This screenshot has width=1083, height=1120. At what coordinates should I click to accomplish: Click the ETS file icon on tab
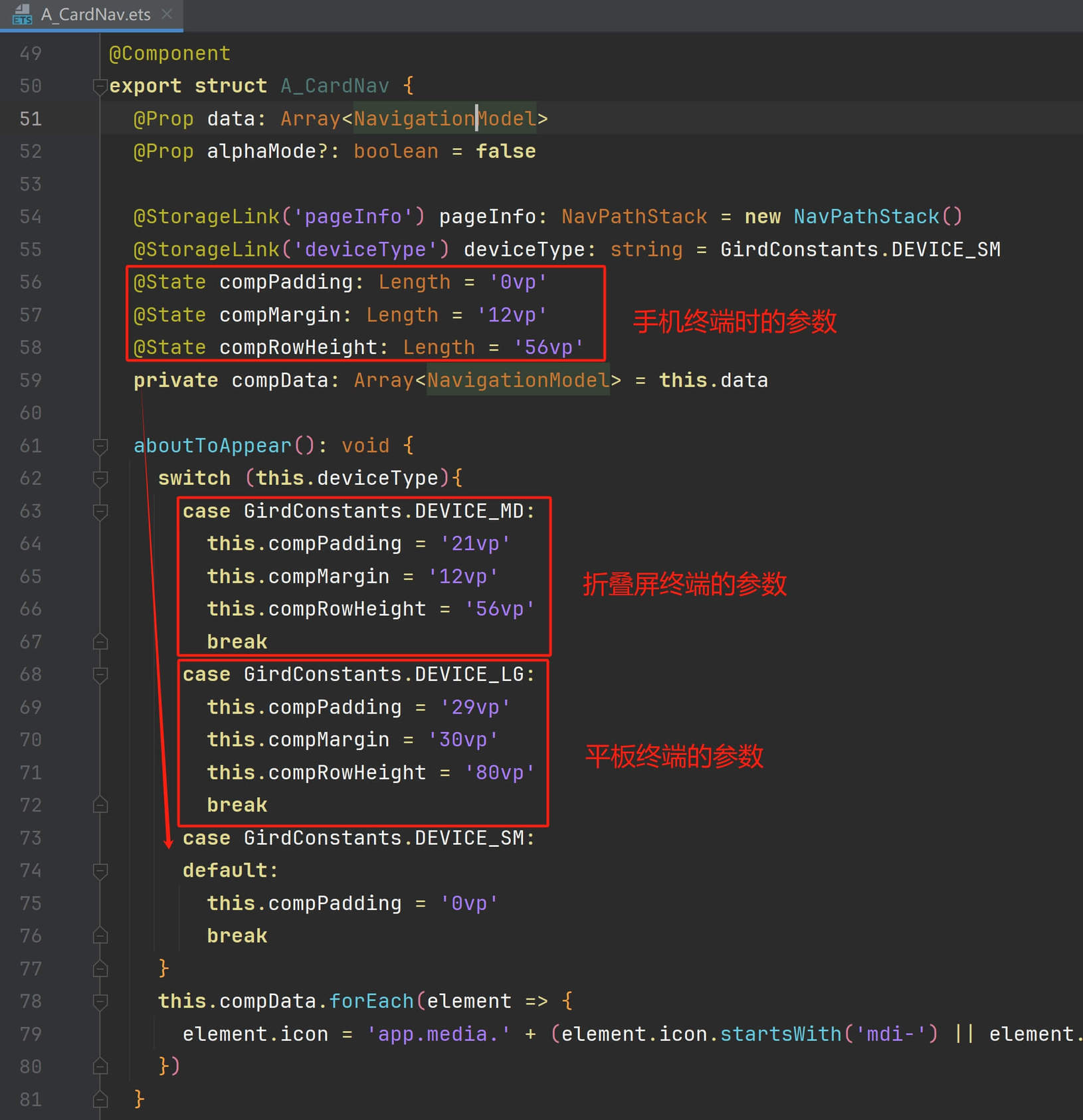22,15
